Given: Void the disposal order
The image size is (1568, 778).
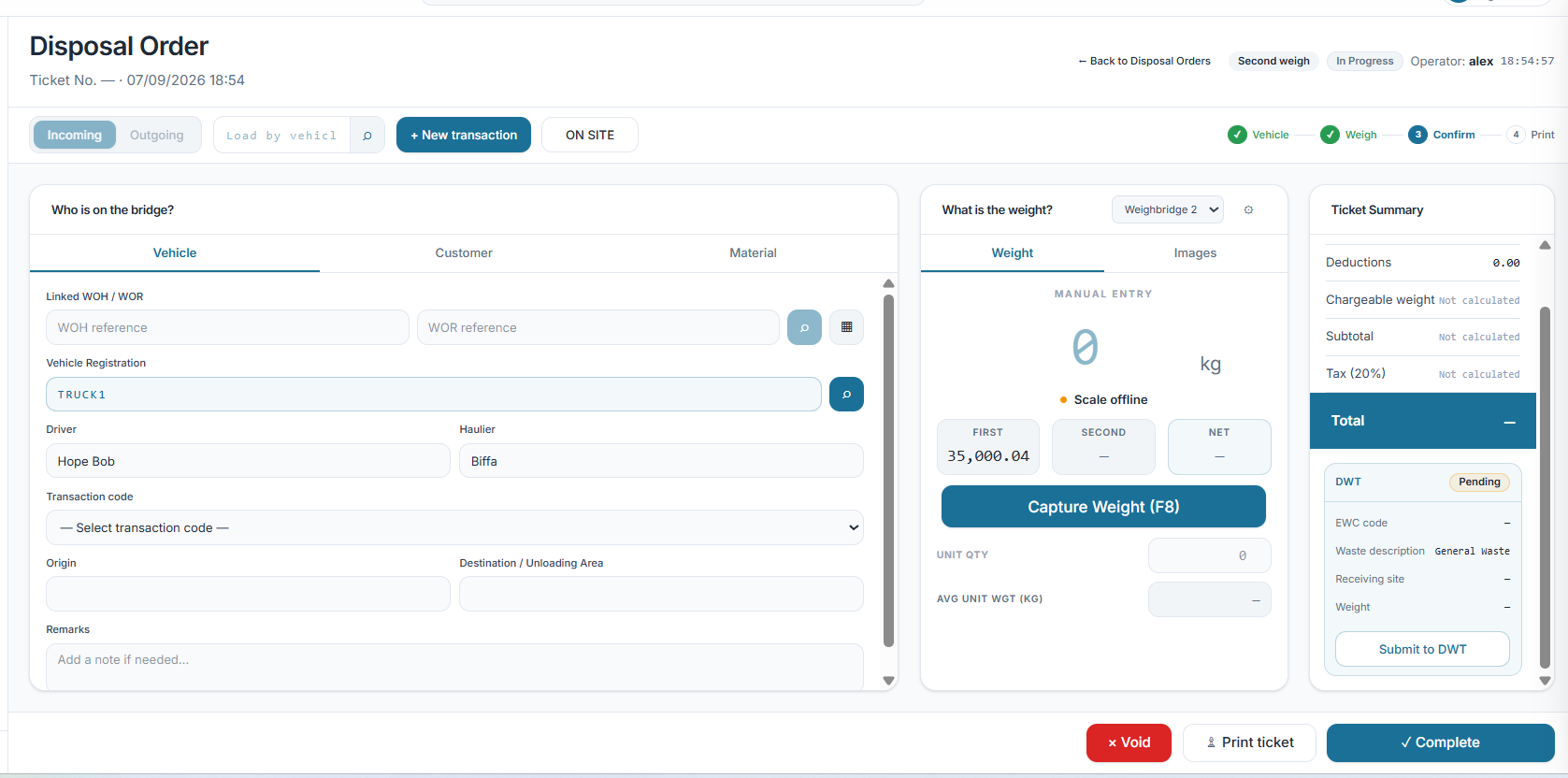Looking at the screenshot, I should [x=1129, y=742].
